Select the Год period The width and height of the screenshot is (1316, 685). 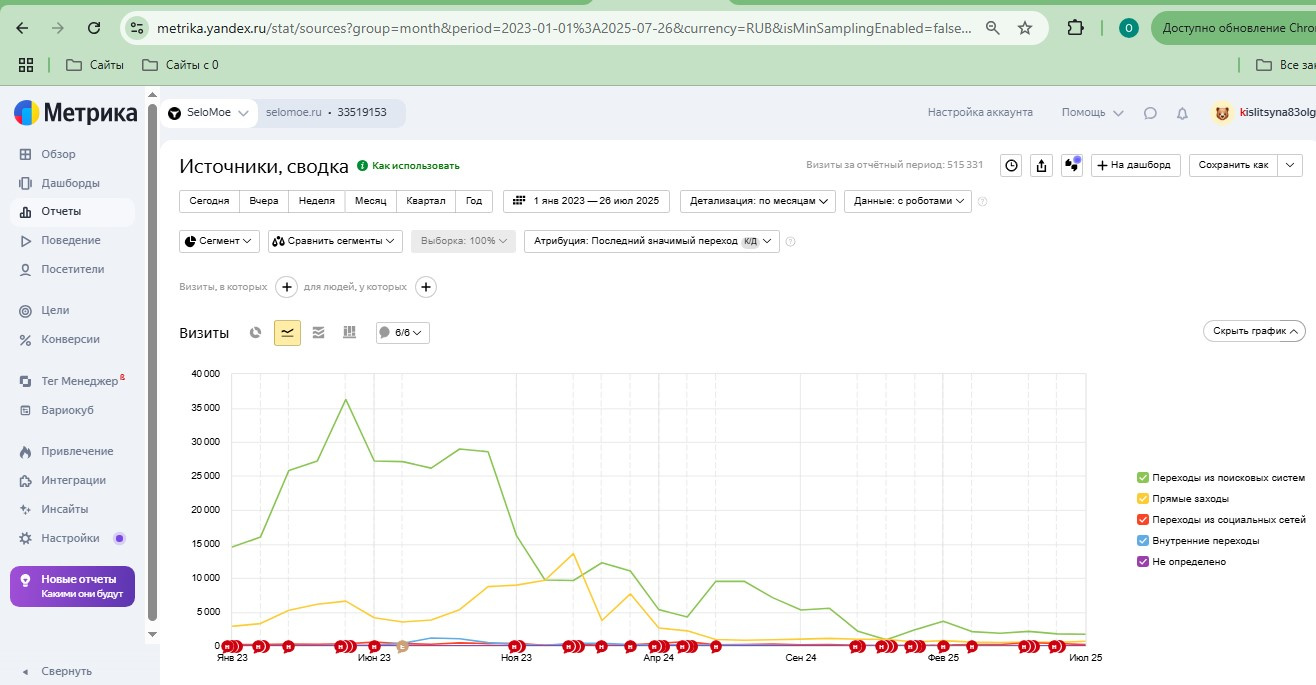tap(474, 201)
